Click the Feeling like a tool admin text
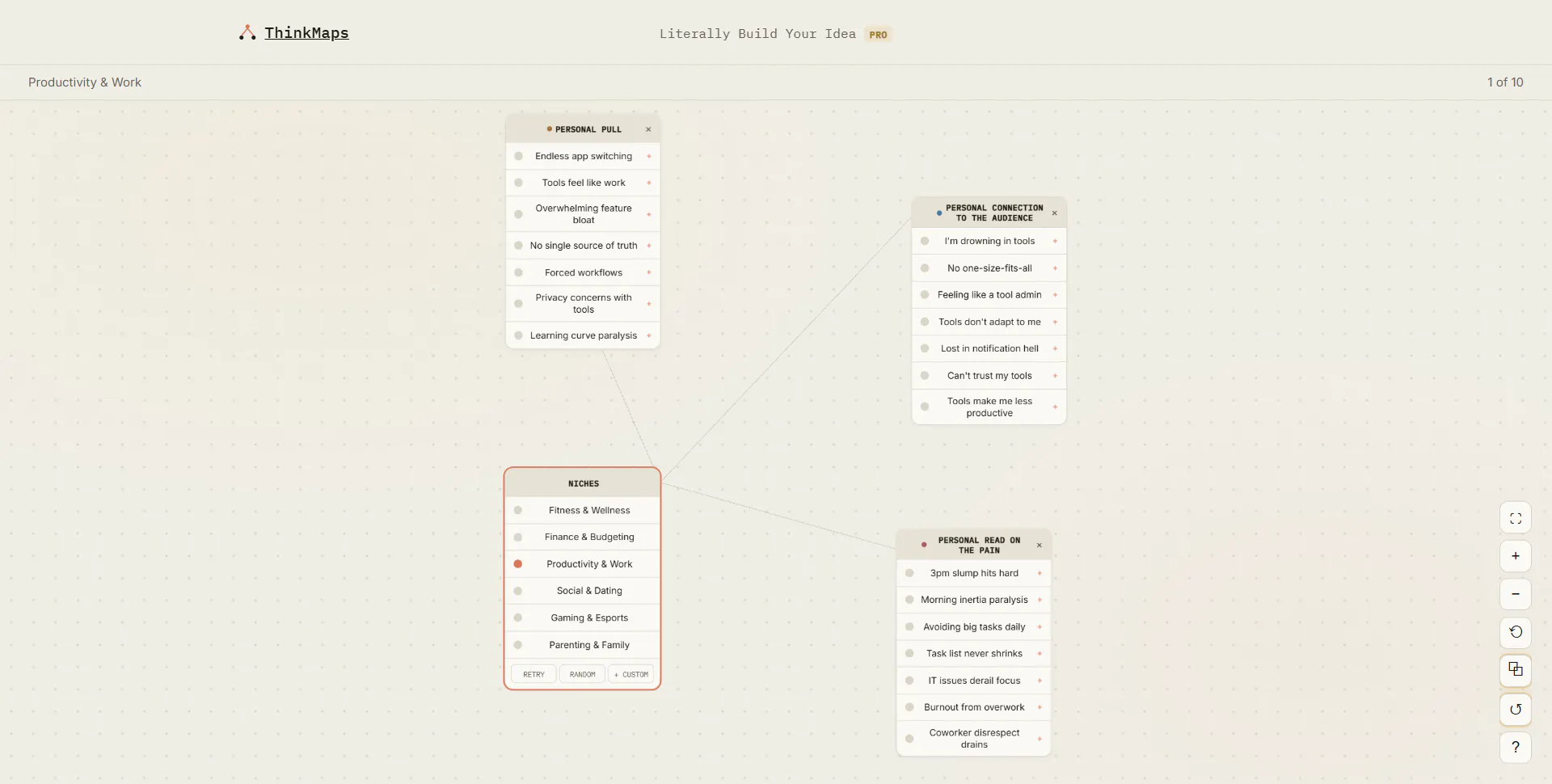 click(x=989, y=295)
